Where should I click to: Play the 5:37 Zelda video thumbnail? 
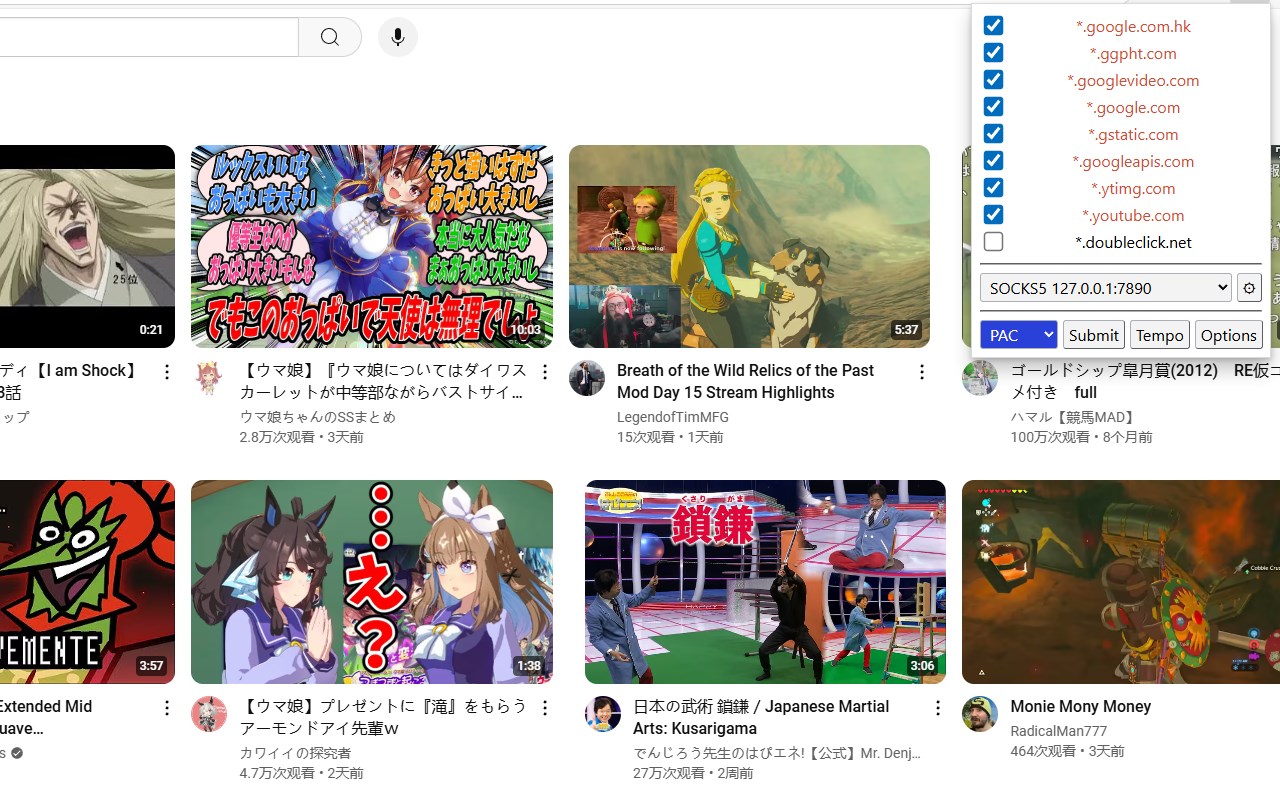[x=749, y=246]
